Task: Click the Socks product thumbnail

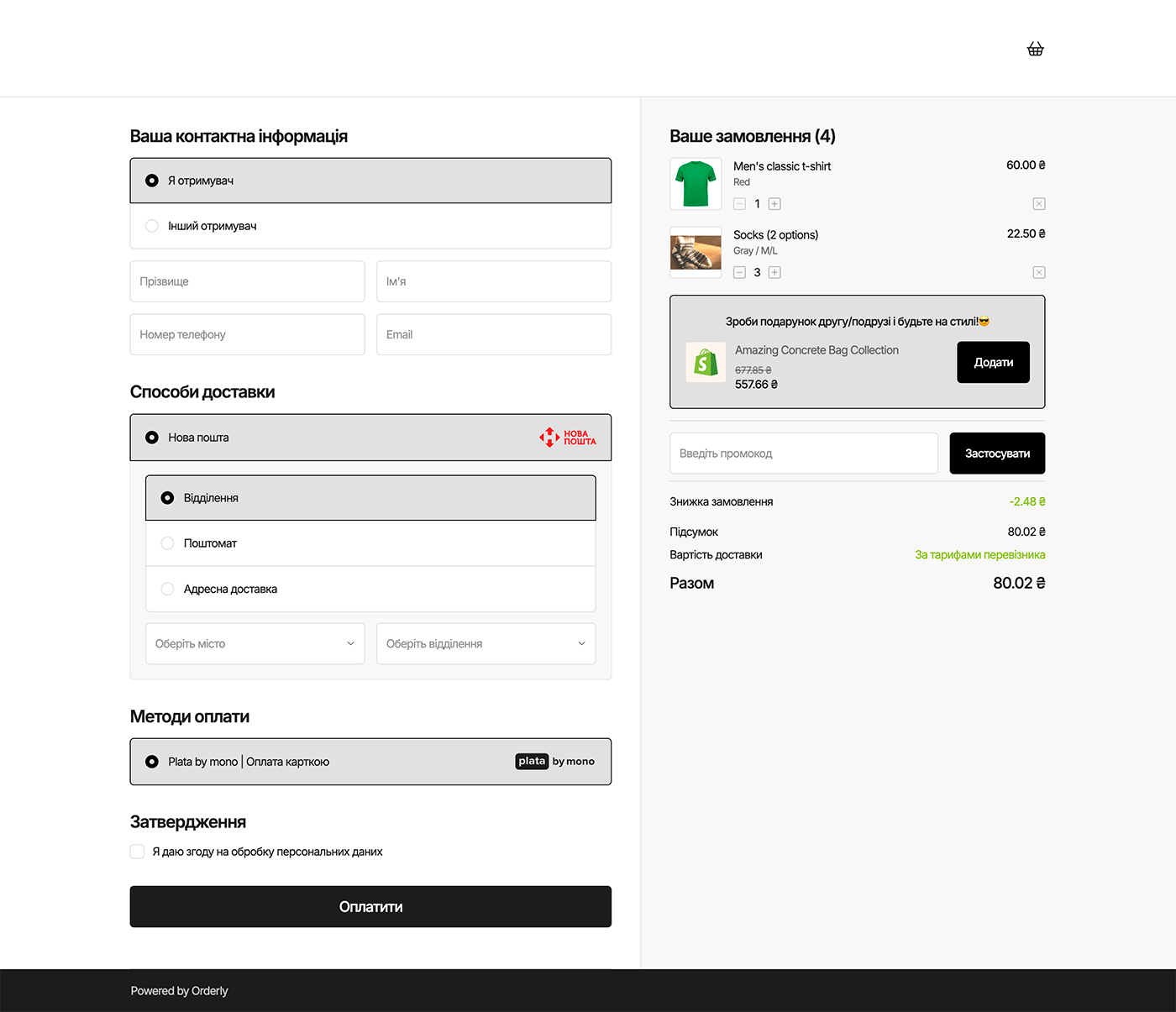Action: click(695, 252)
